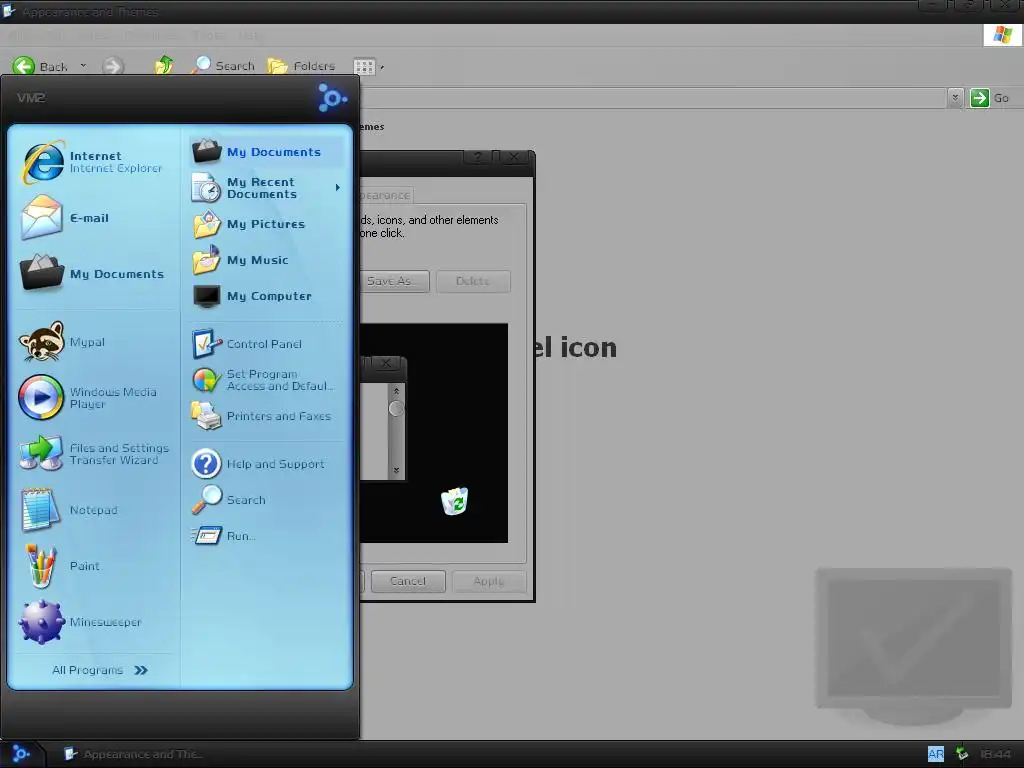Open Files and Settings Transfer Wizard
The image size is (1024, 768).
point(95,454)
